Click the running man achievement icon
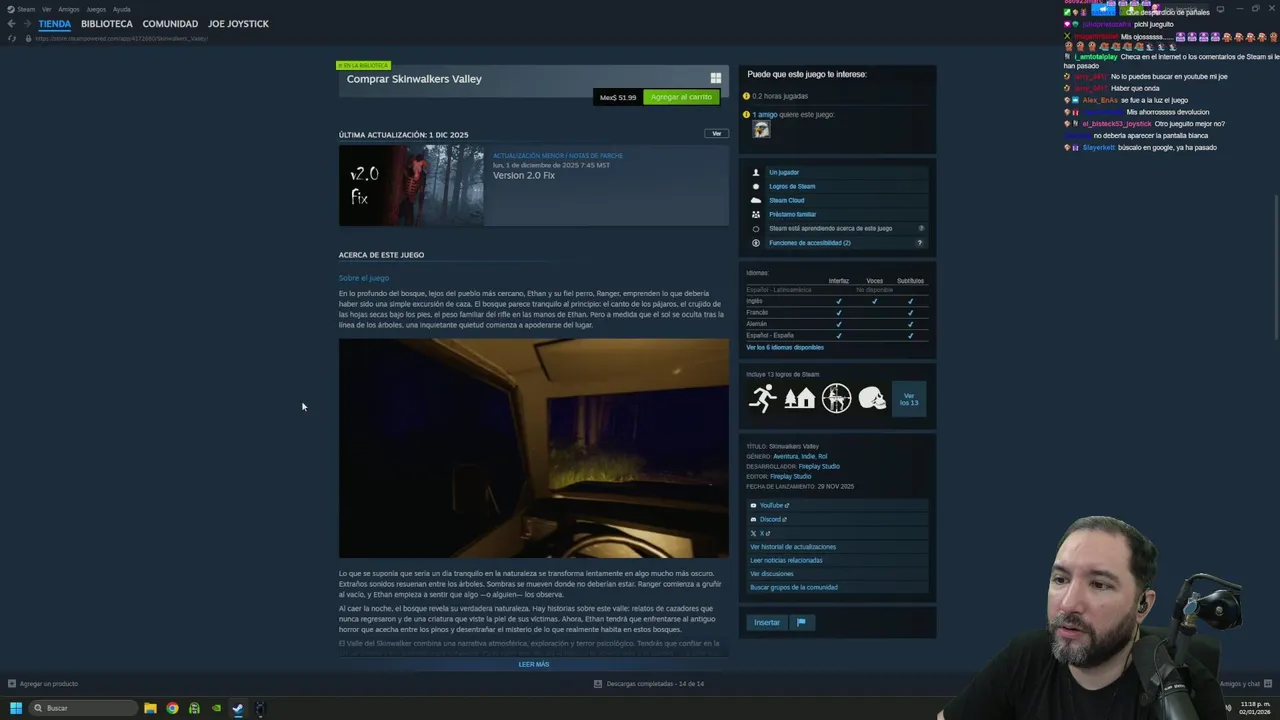Screen dimensions: 1280x720 pyautogui.click(x=763, y=398)
